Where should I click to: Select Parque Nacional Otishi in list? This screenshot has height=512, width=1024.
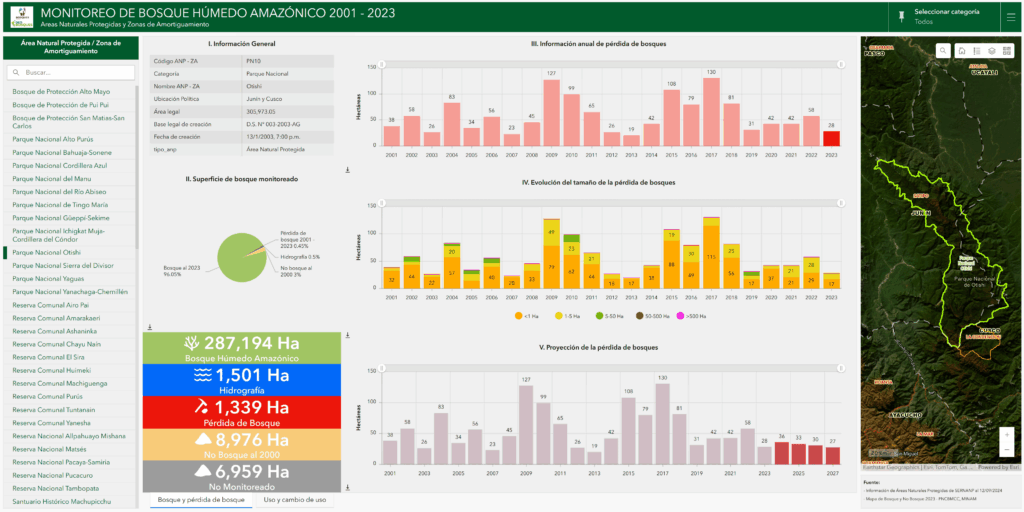point(71,252)
